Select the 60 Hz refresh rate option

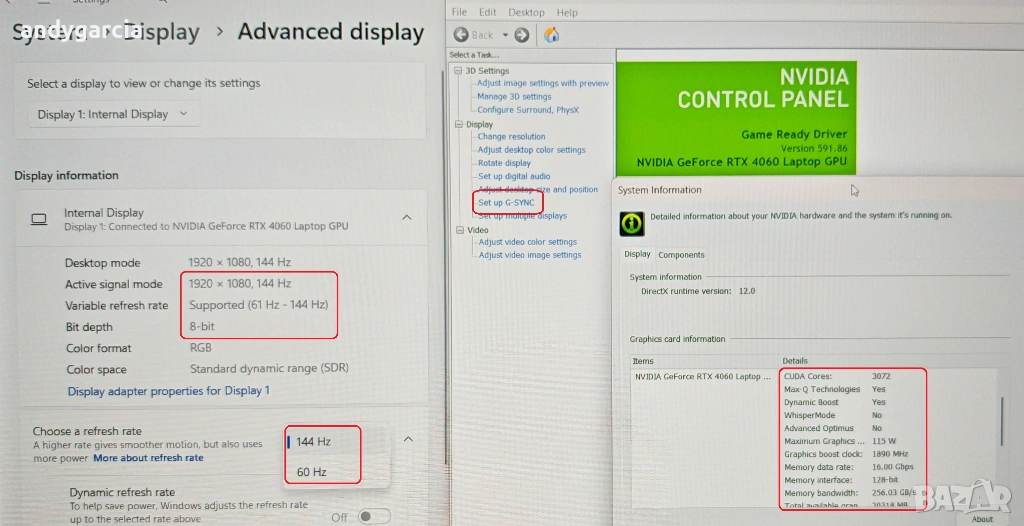312,471
